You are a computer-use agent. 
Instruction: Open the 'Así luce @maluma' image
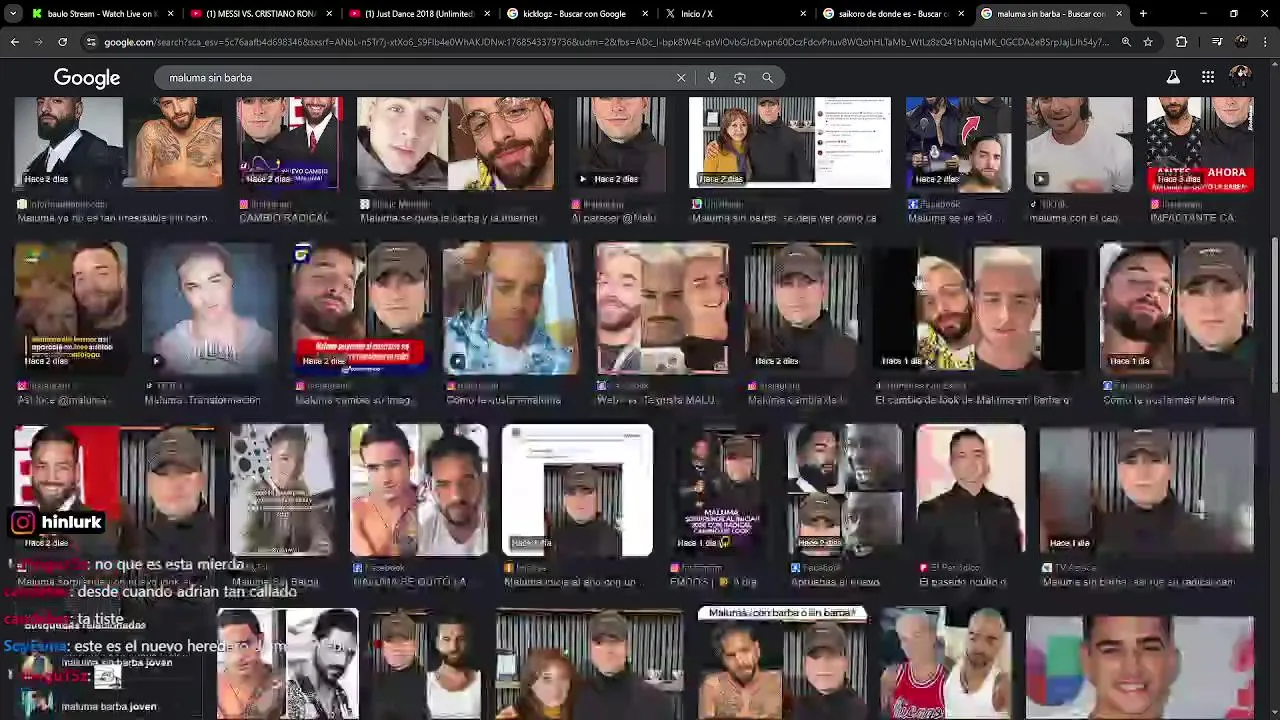coord(70,308)
